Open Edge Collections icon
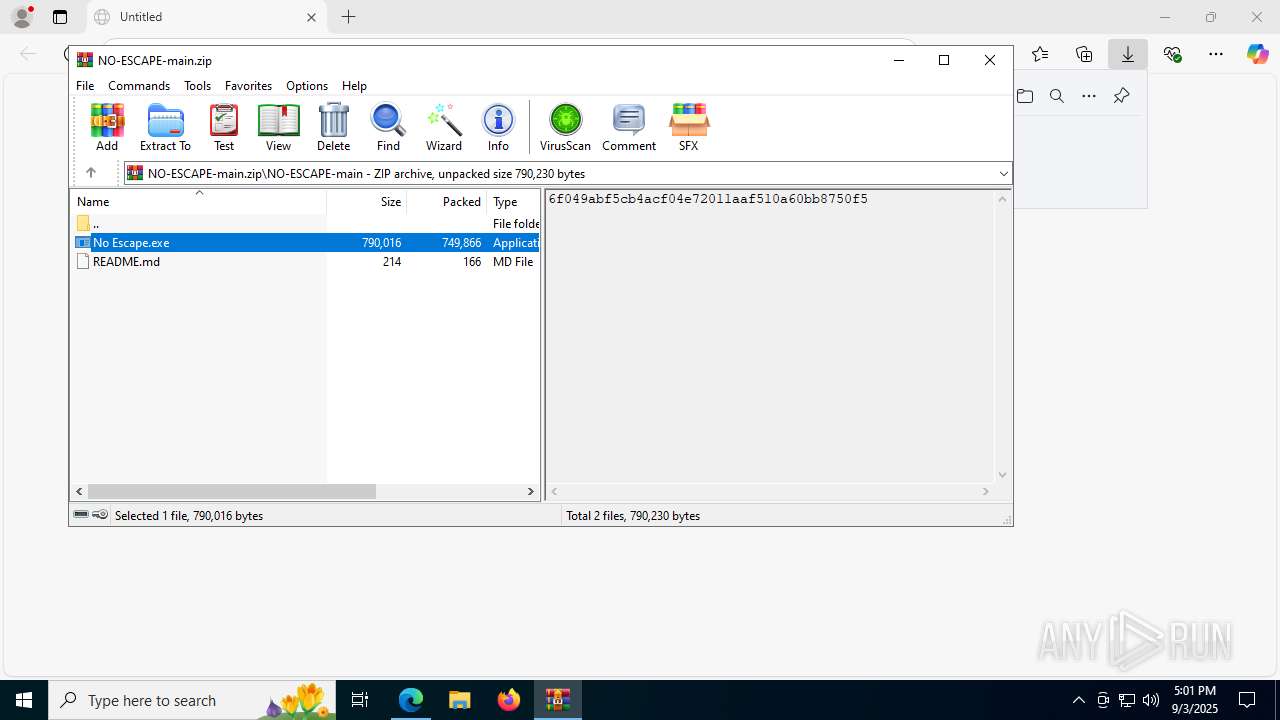Screen dimensions: 1280x720 click(1084, 54)
